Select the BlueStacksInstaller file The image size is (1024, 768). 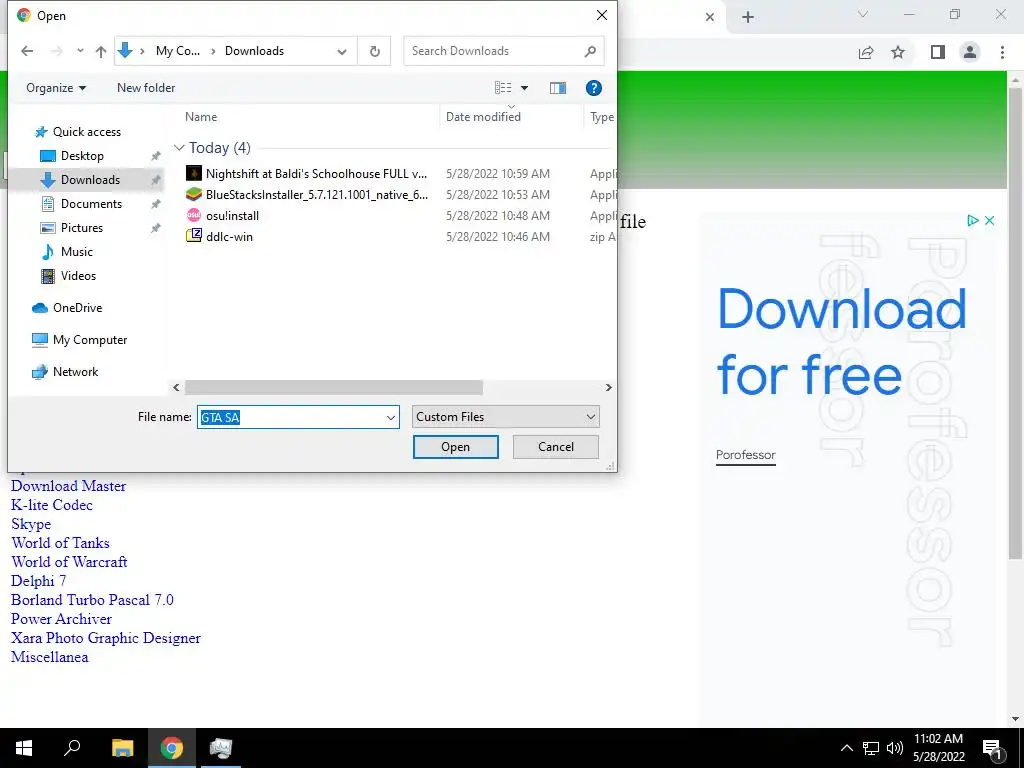(x=317, y=195)
